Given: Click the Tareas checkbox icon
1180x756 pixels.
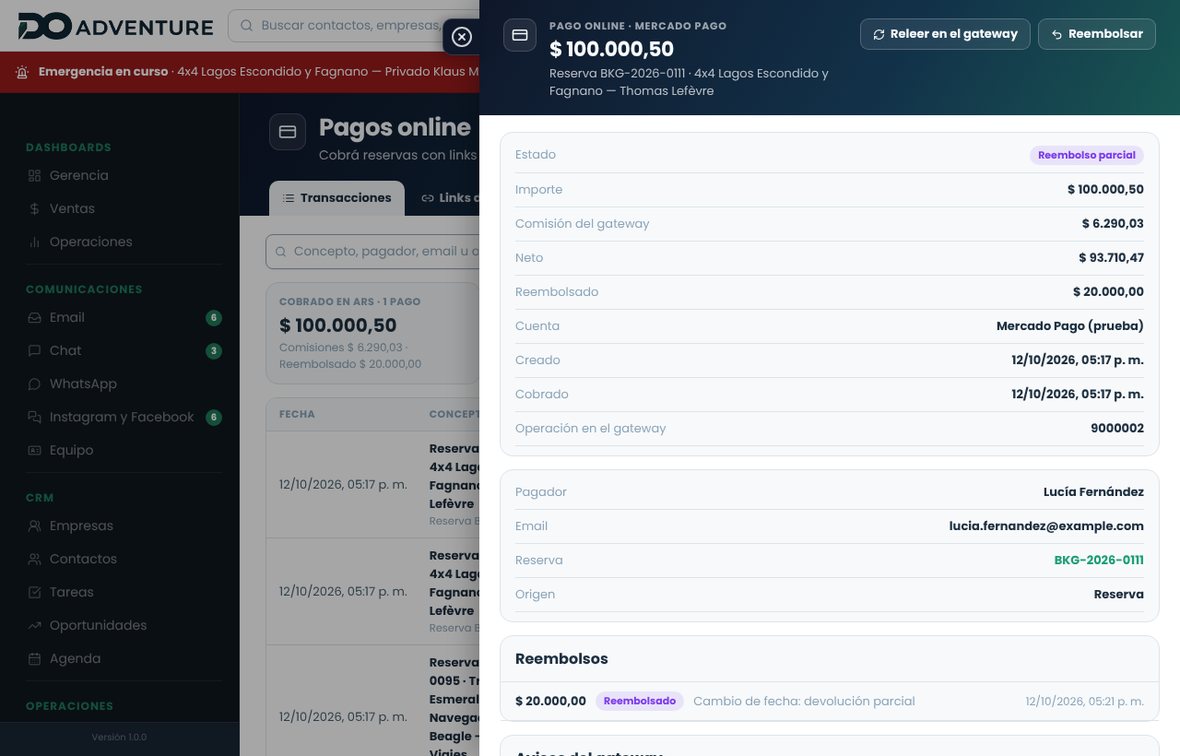Looking at the screenshot, I should [x=35, y=592].
